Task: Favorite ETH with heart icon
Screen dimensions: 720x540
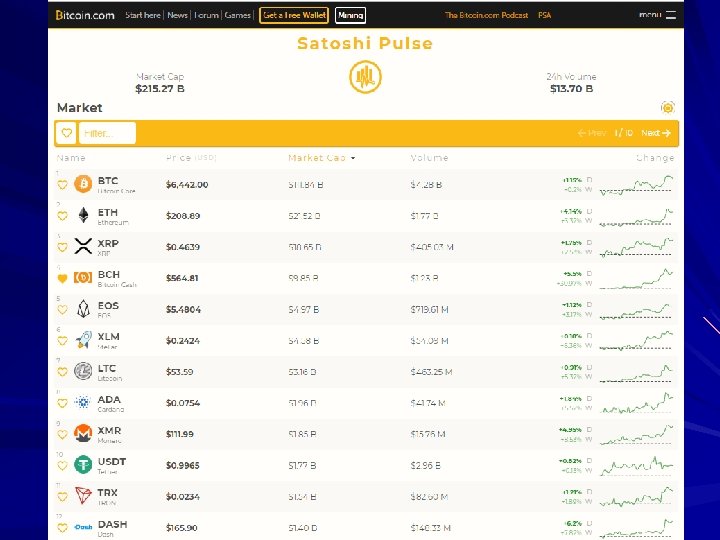Action: (x=62, y=216)
